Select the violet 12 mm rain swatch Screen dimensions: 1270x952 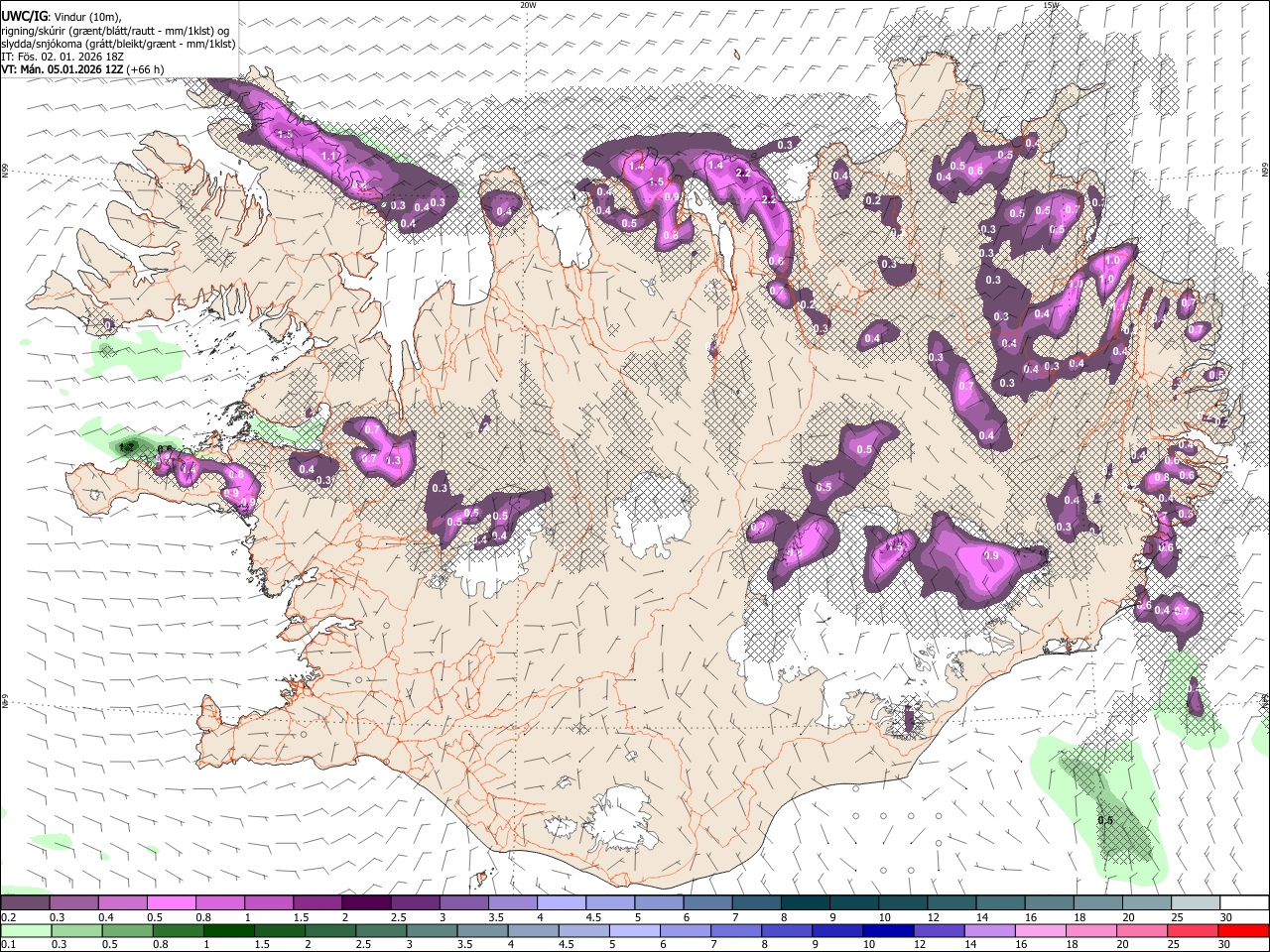point(939,931)
